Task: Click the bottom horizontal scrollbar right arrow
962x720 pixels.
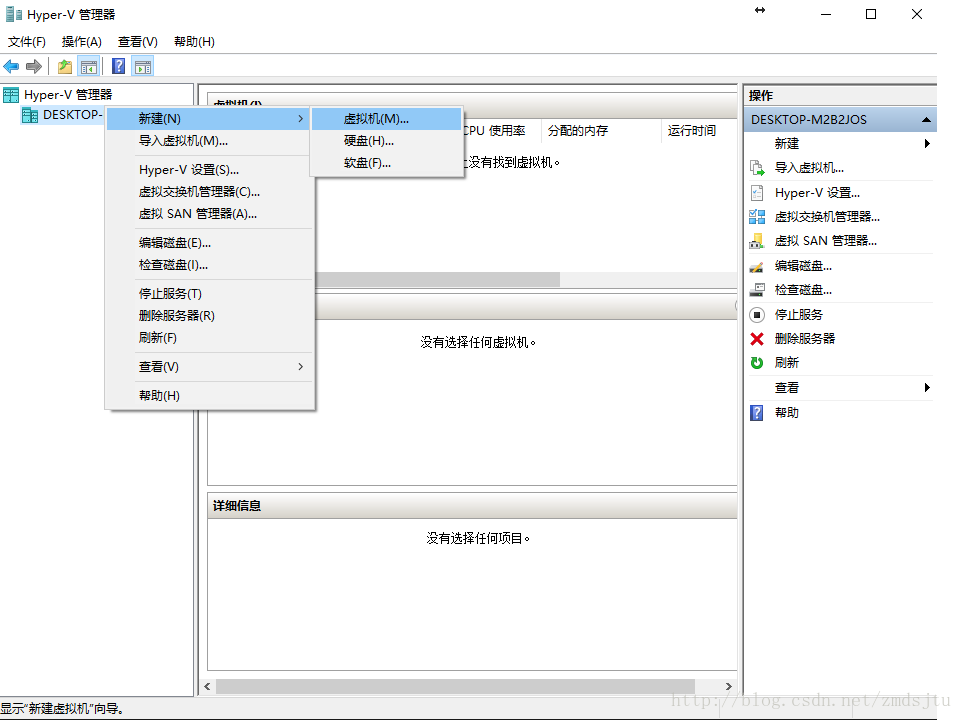Action: click(x=728, y=686)
